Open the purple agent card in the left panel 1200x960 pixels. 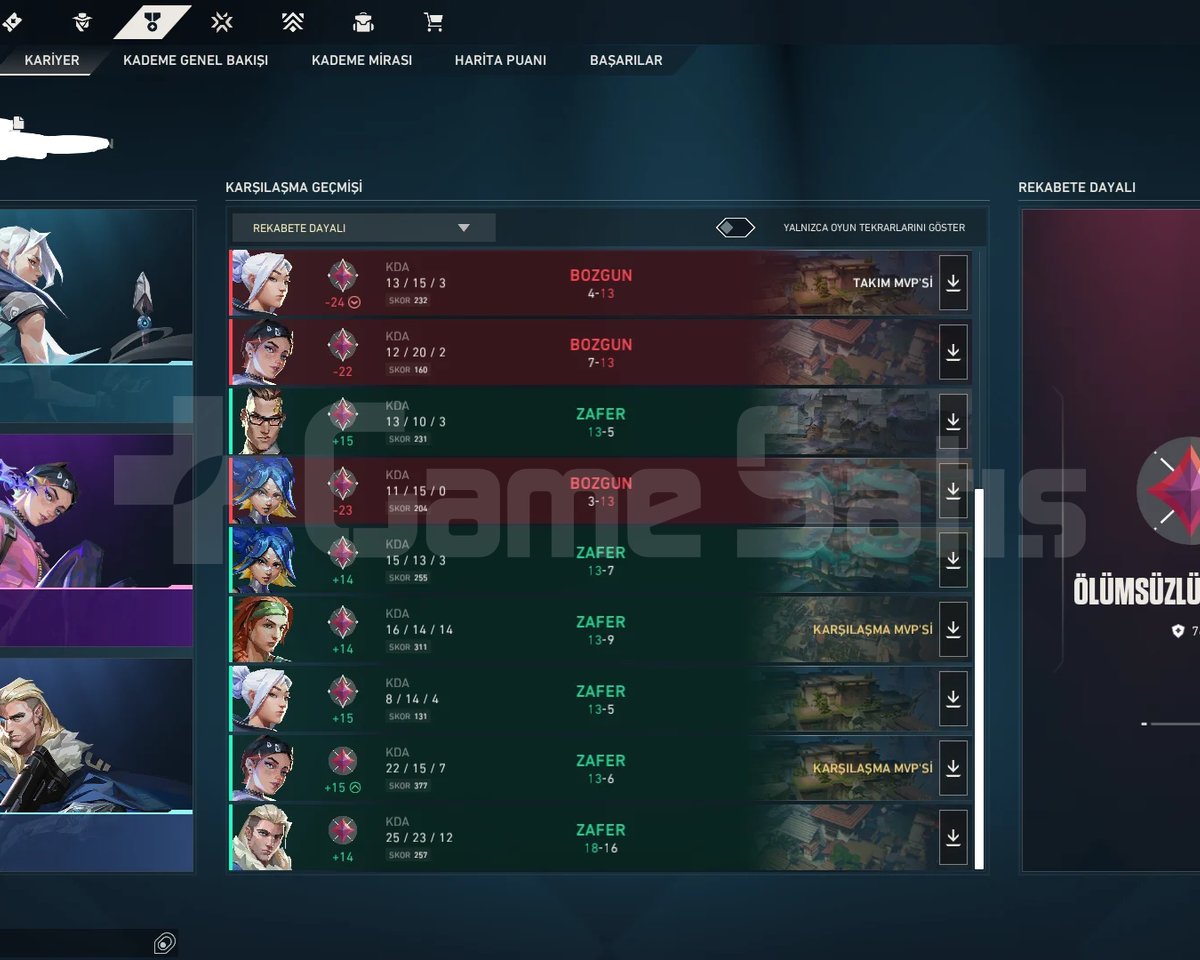pos(96,540)
